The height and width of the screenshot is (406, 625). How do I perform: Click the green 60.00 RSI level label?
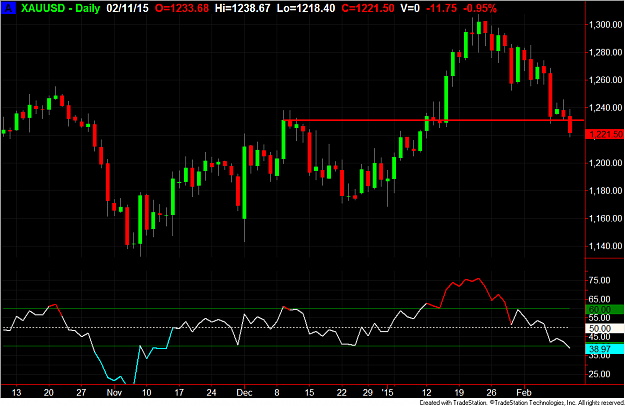pos(604,310)
